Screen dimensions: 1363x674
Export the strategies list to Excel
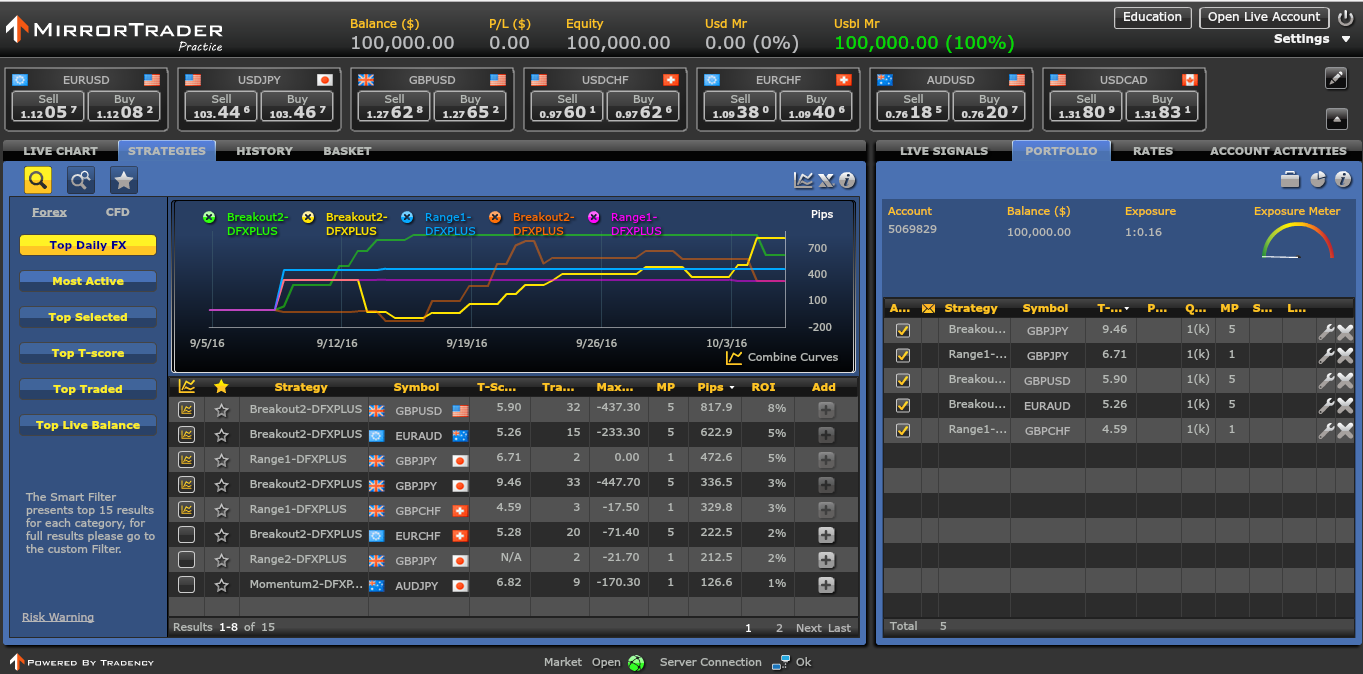(x=826, y=180)
